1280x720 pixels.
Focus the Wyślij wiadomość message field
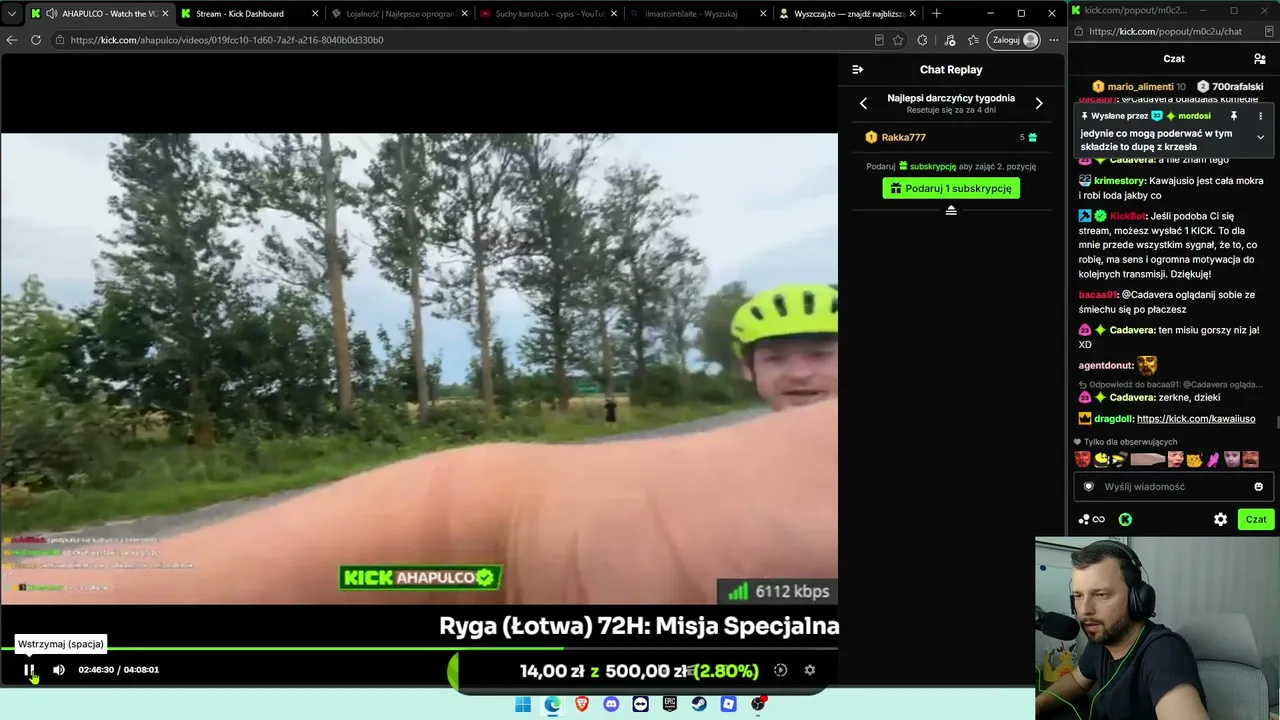[1172, 487]
